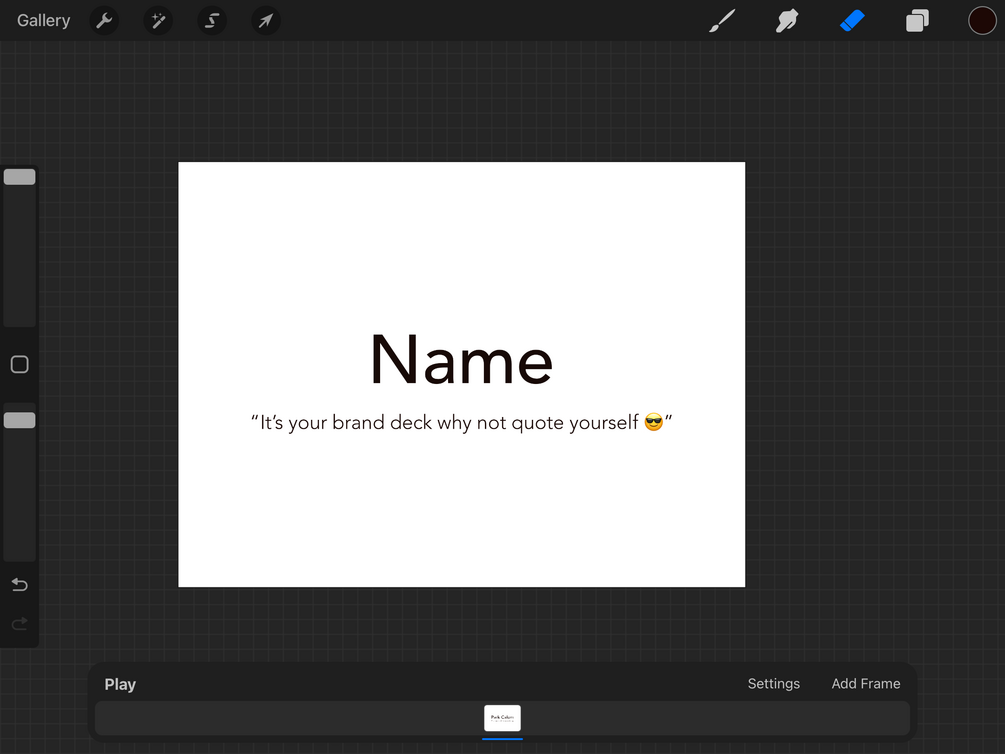Undo the last action
Image resolution: width=1005 pixels, height=754 pixels.
click(x=19, y=585)
